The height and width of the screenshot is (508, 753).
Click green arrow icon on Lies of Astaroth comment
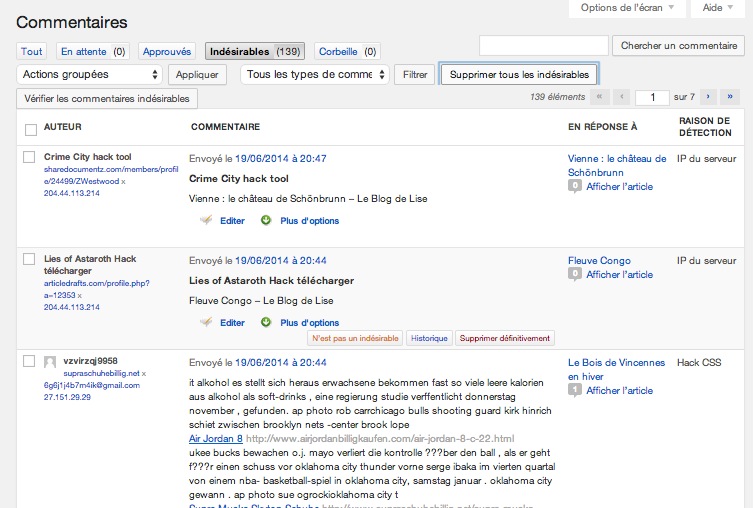(266, 323)
